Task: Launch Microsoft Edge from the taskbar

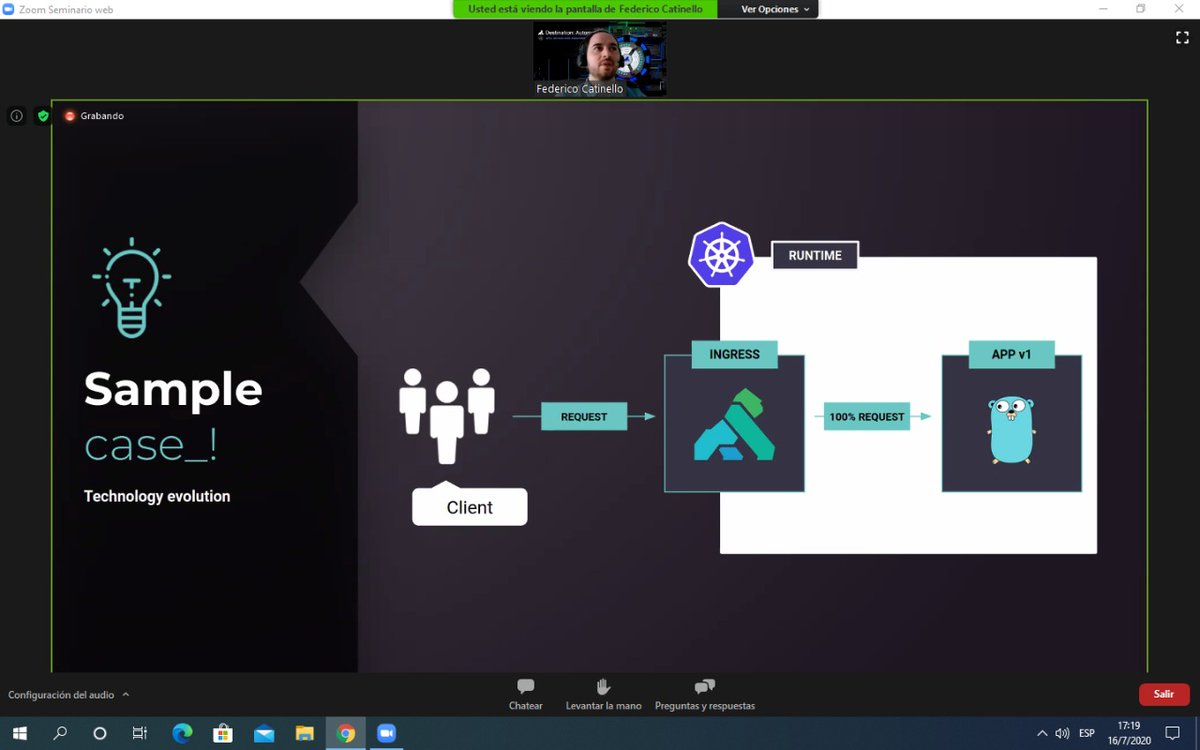Action: coord(182,733)
